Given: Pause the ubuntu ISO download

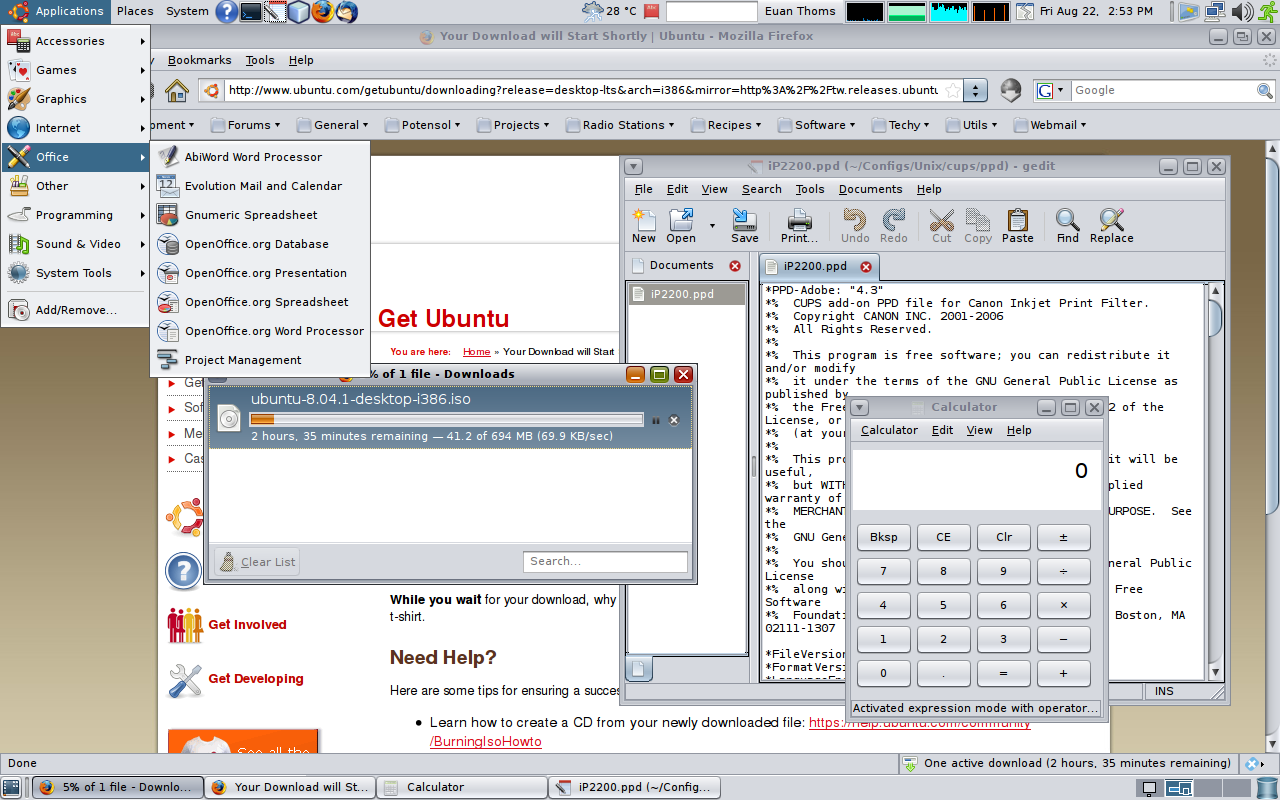Looking at the screenshot, I should tap(656, 420).
